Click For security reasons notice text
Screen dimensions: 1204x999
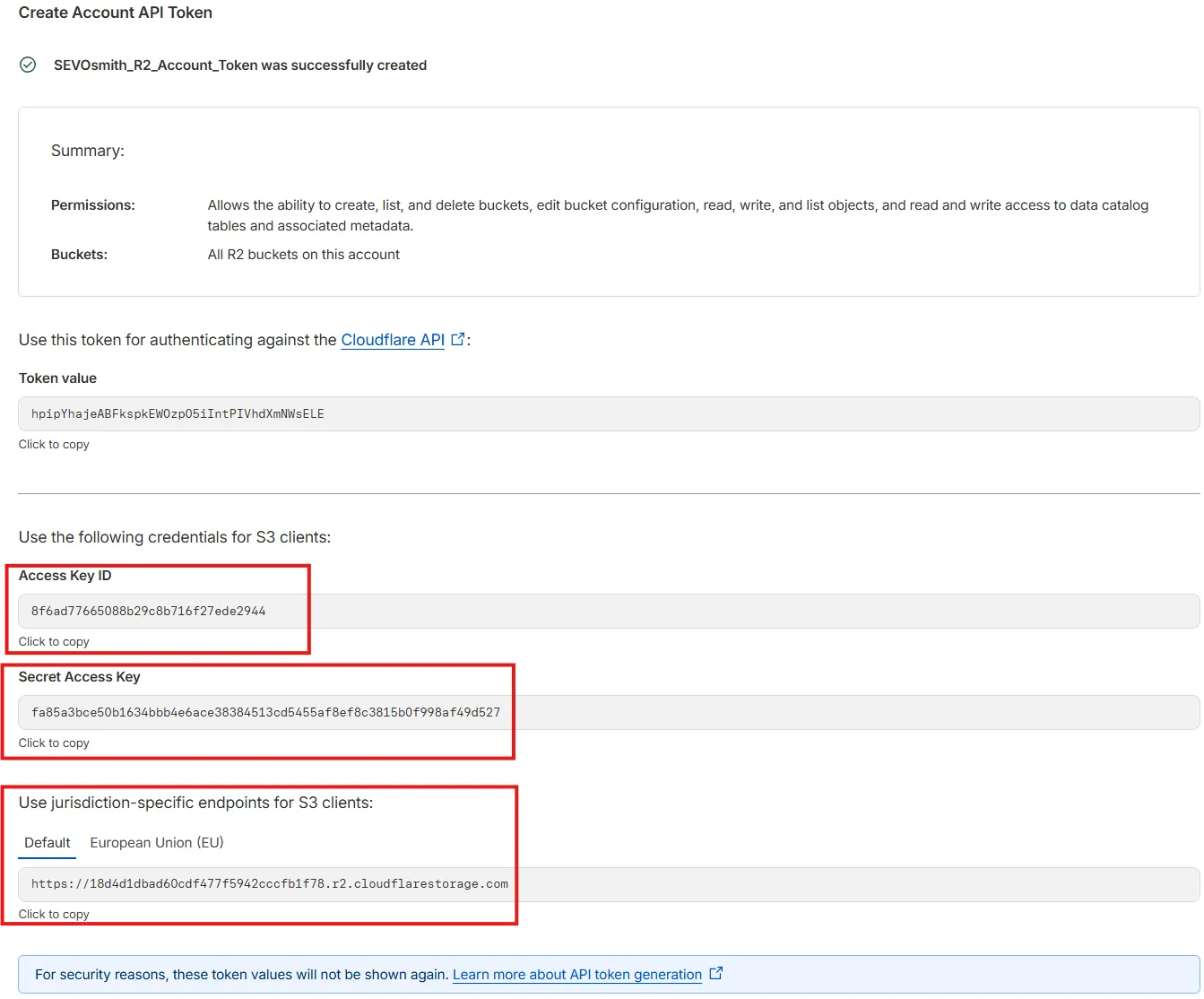(242, 975)
